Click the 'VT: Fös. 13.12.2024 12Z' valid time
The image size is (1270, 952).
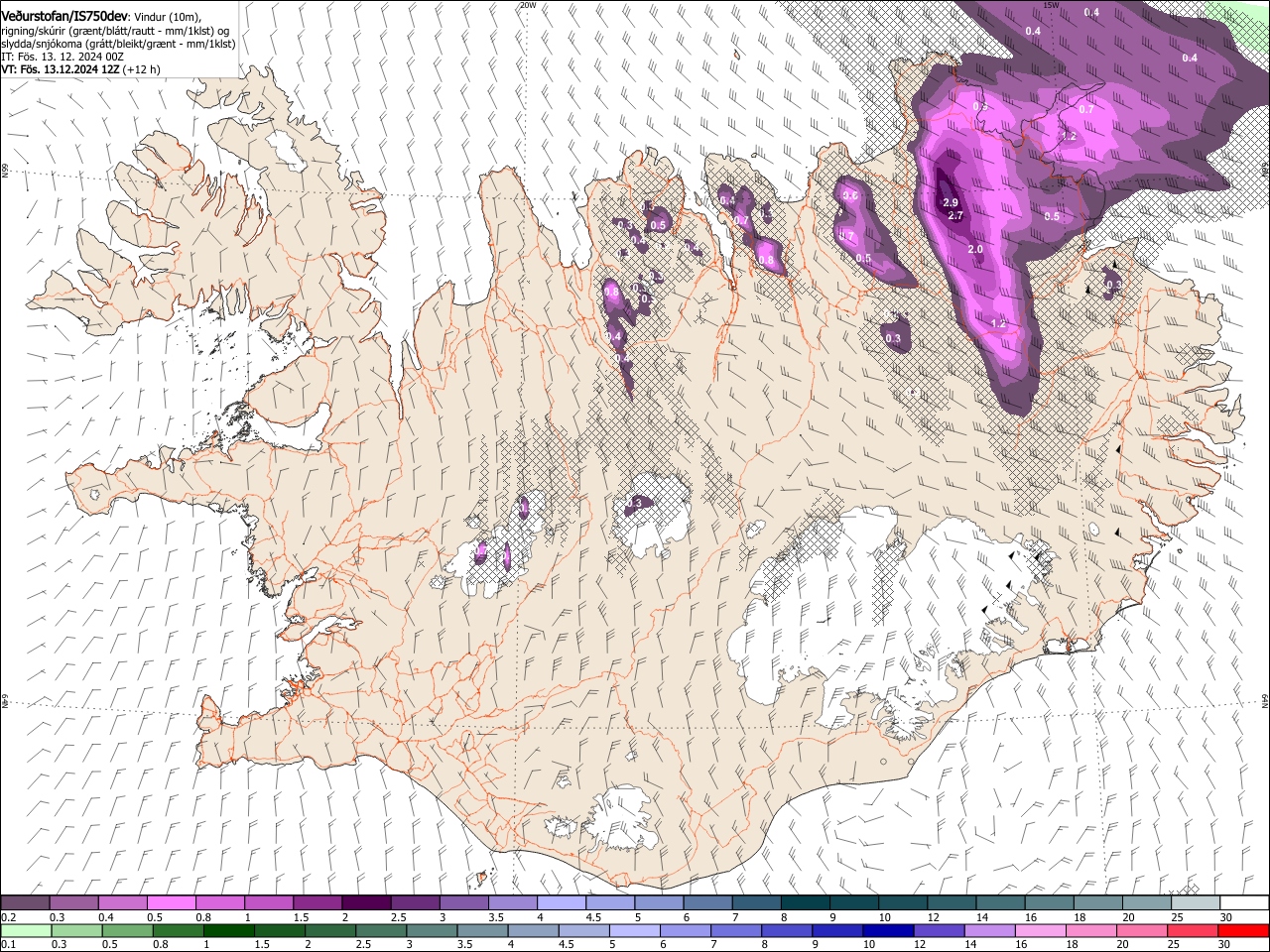tap(62, 69)
